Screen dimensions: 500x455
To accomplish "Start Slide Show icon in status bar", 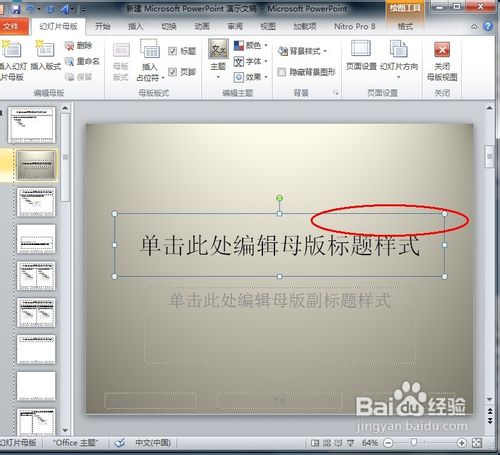I will (350, 443).
